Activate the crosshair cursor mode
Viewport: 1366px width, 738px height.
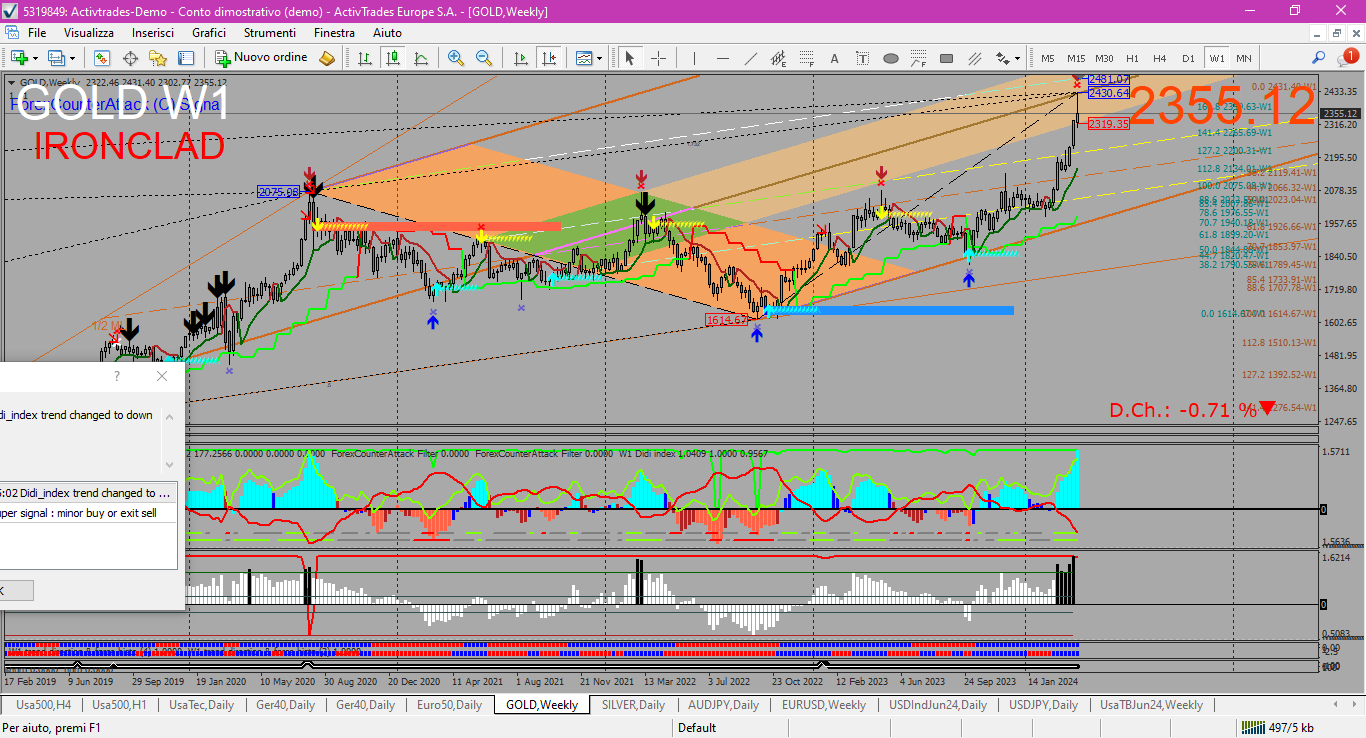coord(657,58)
